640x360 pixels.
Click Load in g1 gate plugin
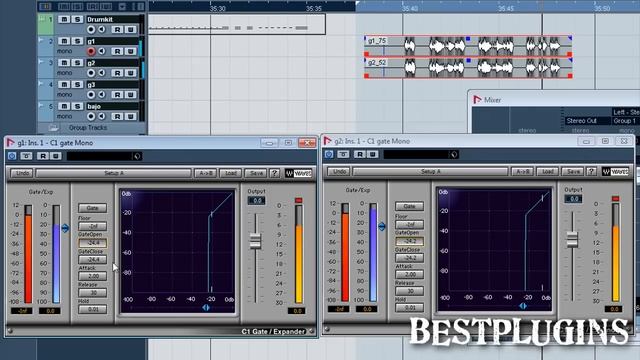tap(231, 173)
